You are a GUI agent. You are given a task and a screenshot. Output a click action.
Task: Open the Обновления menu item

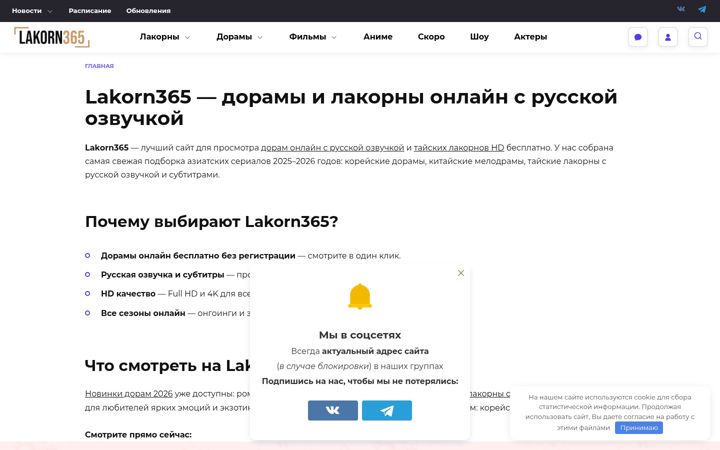pos(148,11)
